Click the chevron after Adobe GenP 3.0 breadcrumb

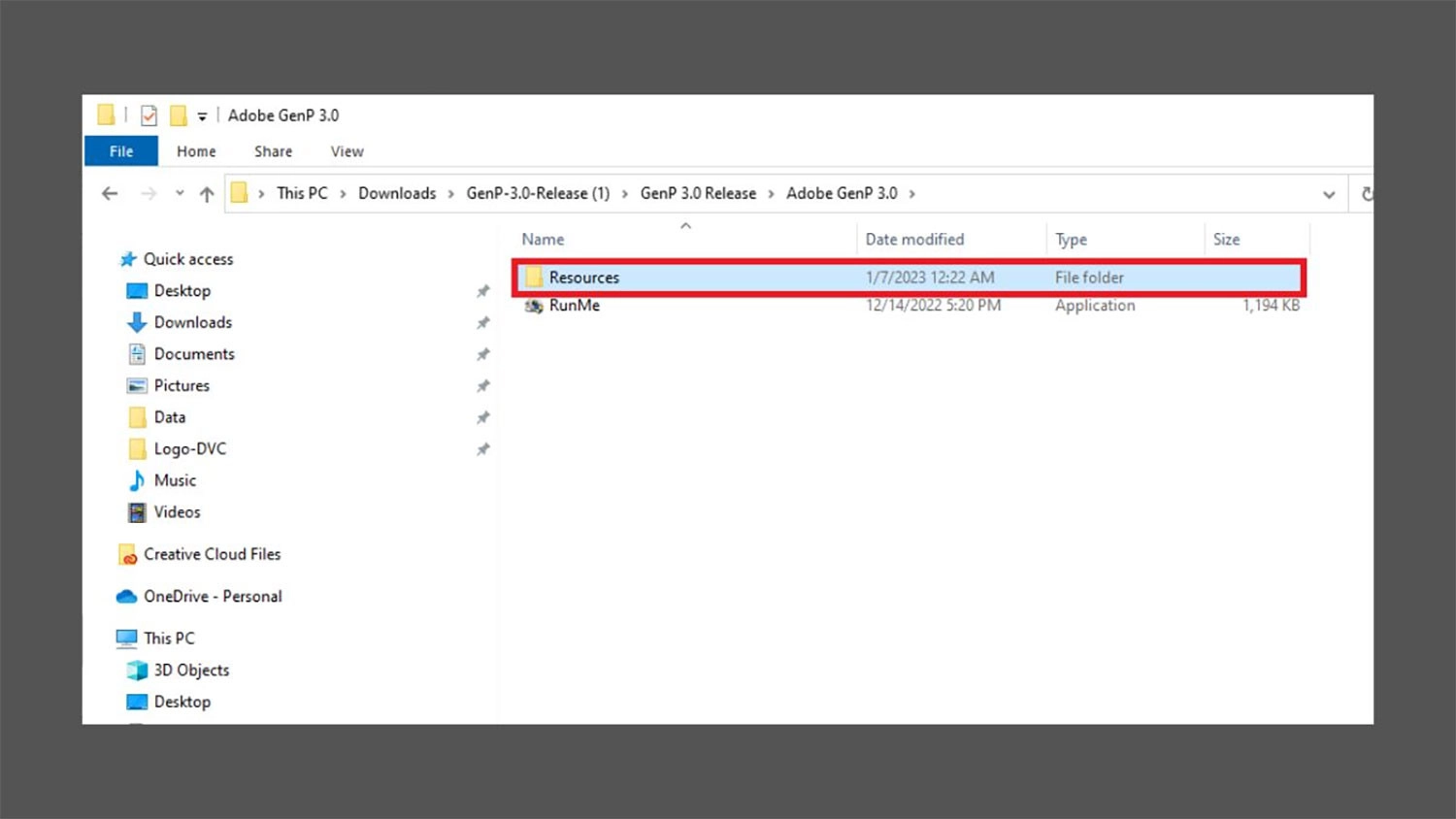912,194
